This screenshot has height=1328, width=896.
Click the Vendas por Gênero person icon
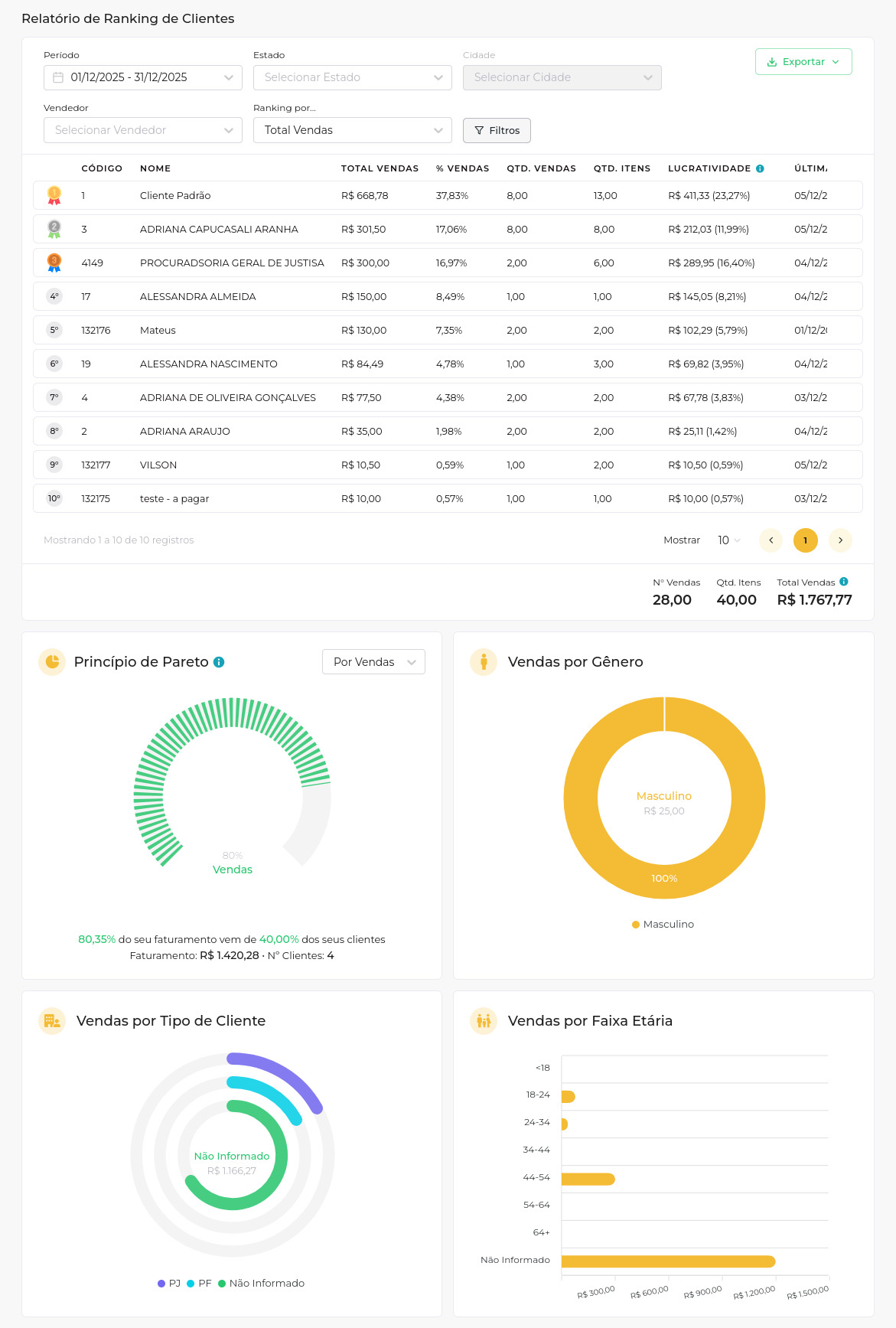click(x=484, y=662)
